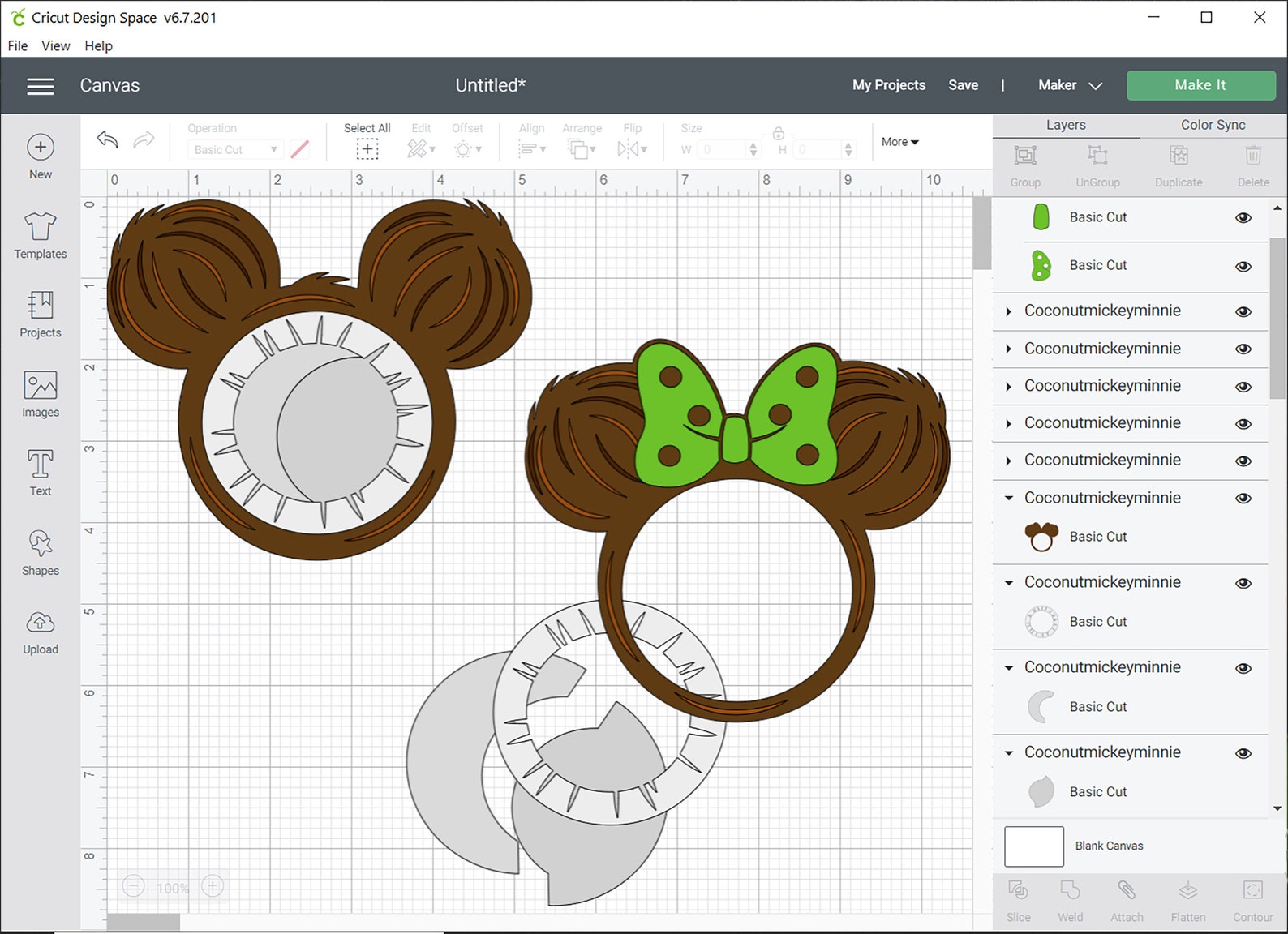Click the Height size input field

coord(818,150)
